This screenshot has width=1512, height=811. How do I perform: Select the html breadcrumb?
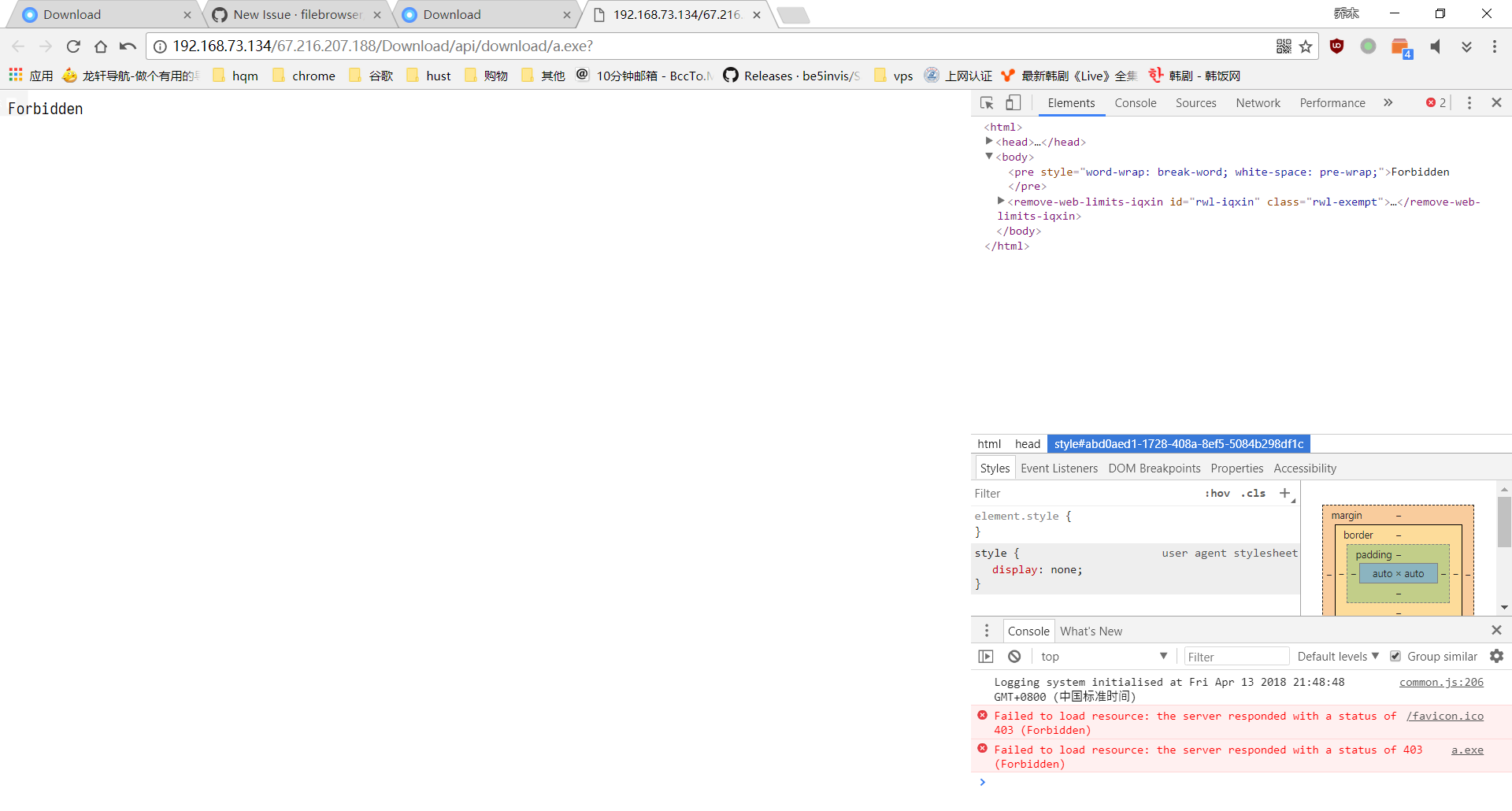989,444
